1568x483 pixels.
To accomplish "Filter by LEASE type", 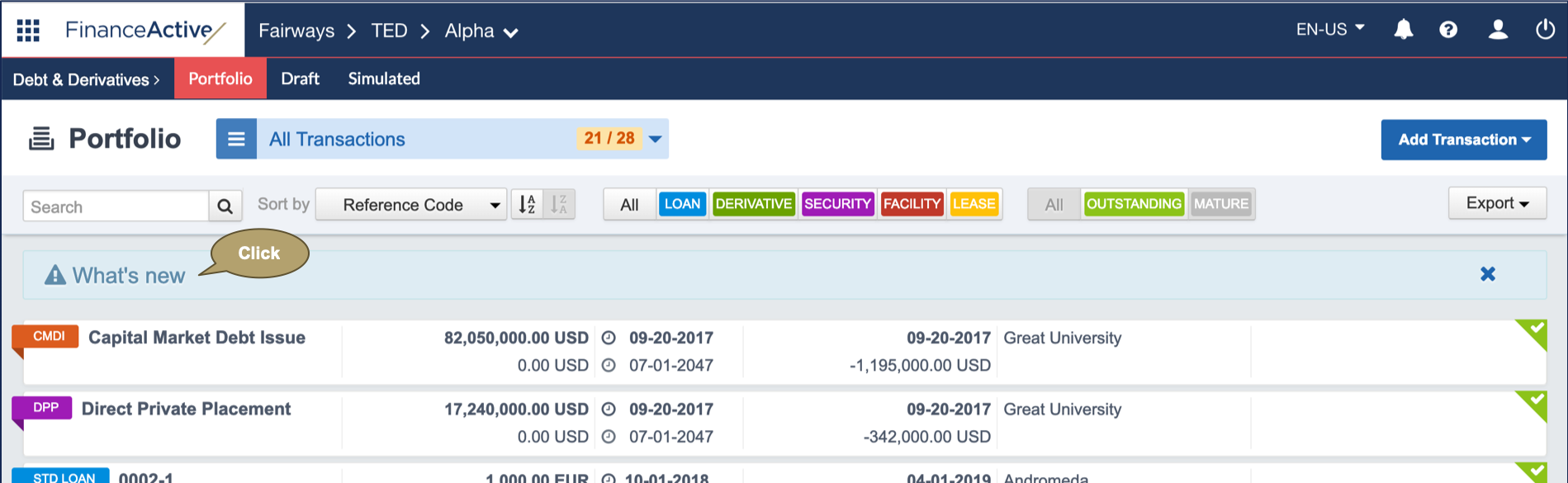I will click(974, 204).
